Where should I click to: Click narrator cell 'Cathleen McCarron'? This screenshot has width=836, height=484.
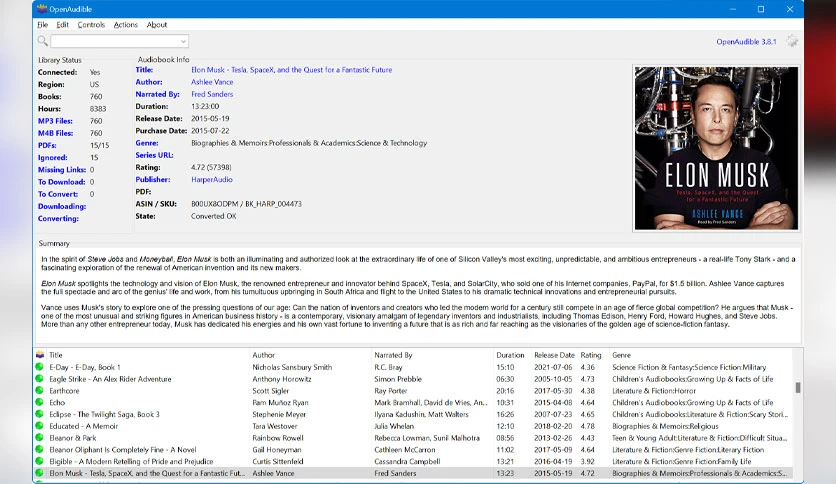pyautogui.click(x=405, y=449)
